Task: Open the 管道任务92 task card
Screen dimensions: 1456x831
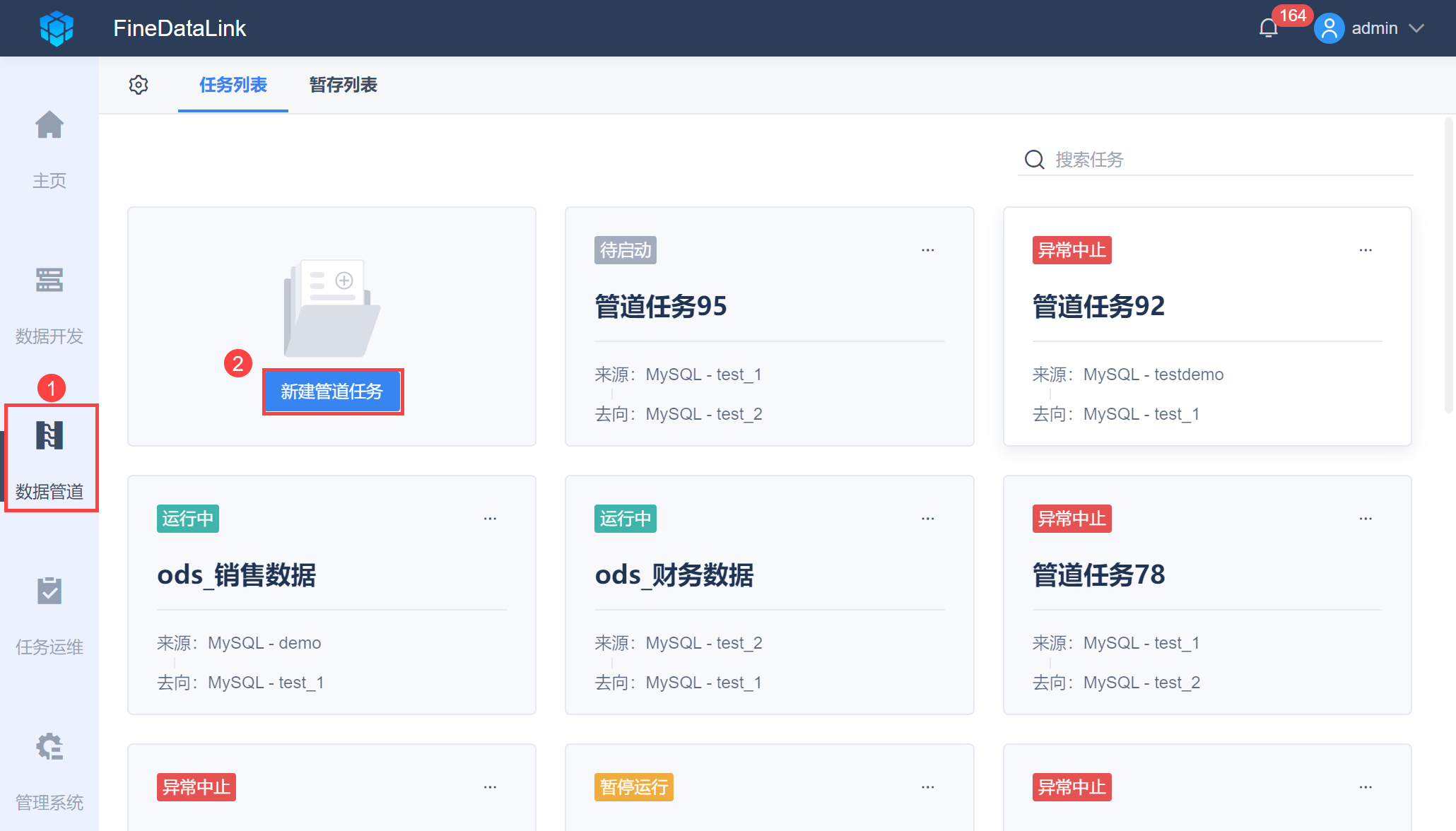Action: pos(1207,326)
